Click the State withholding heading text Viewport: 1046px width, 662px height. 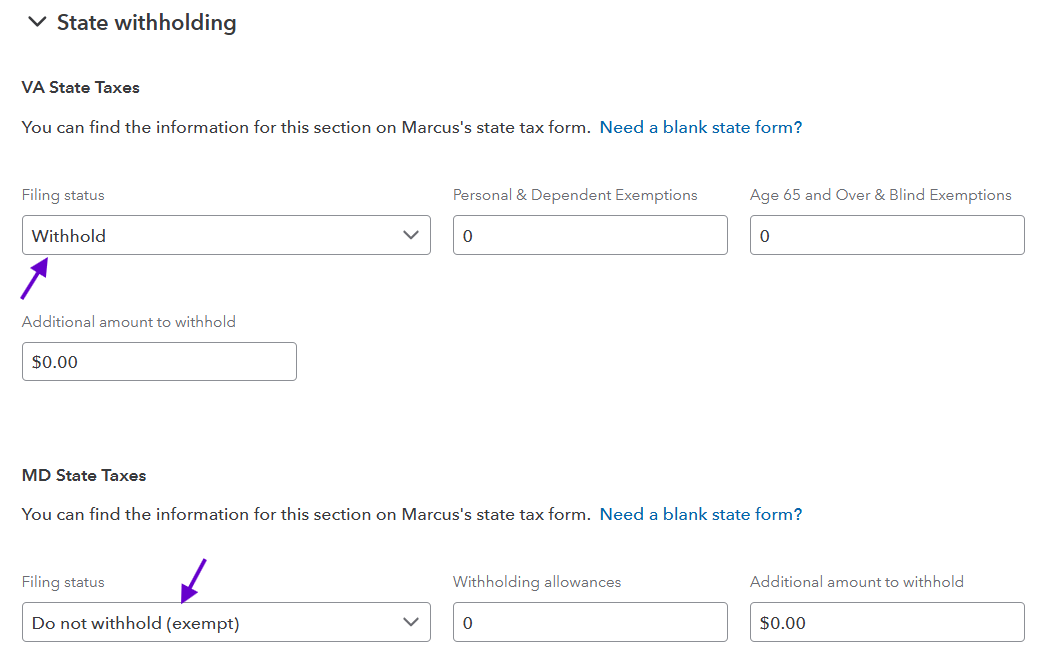[146, 22]
